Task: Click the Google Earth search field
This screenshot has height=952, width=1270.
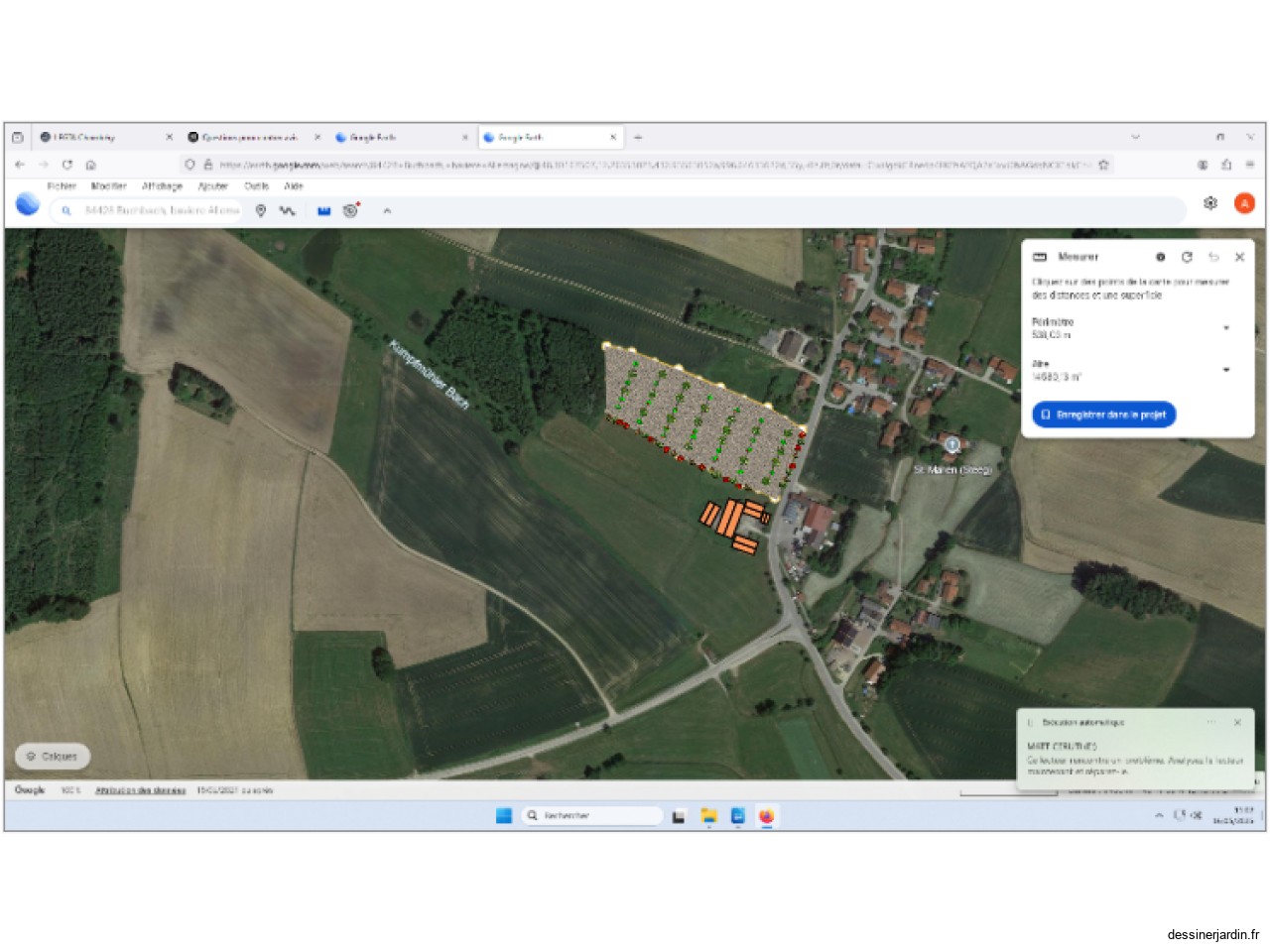Action: (x=146, y=210)
